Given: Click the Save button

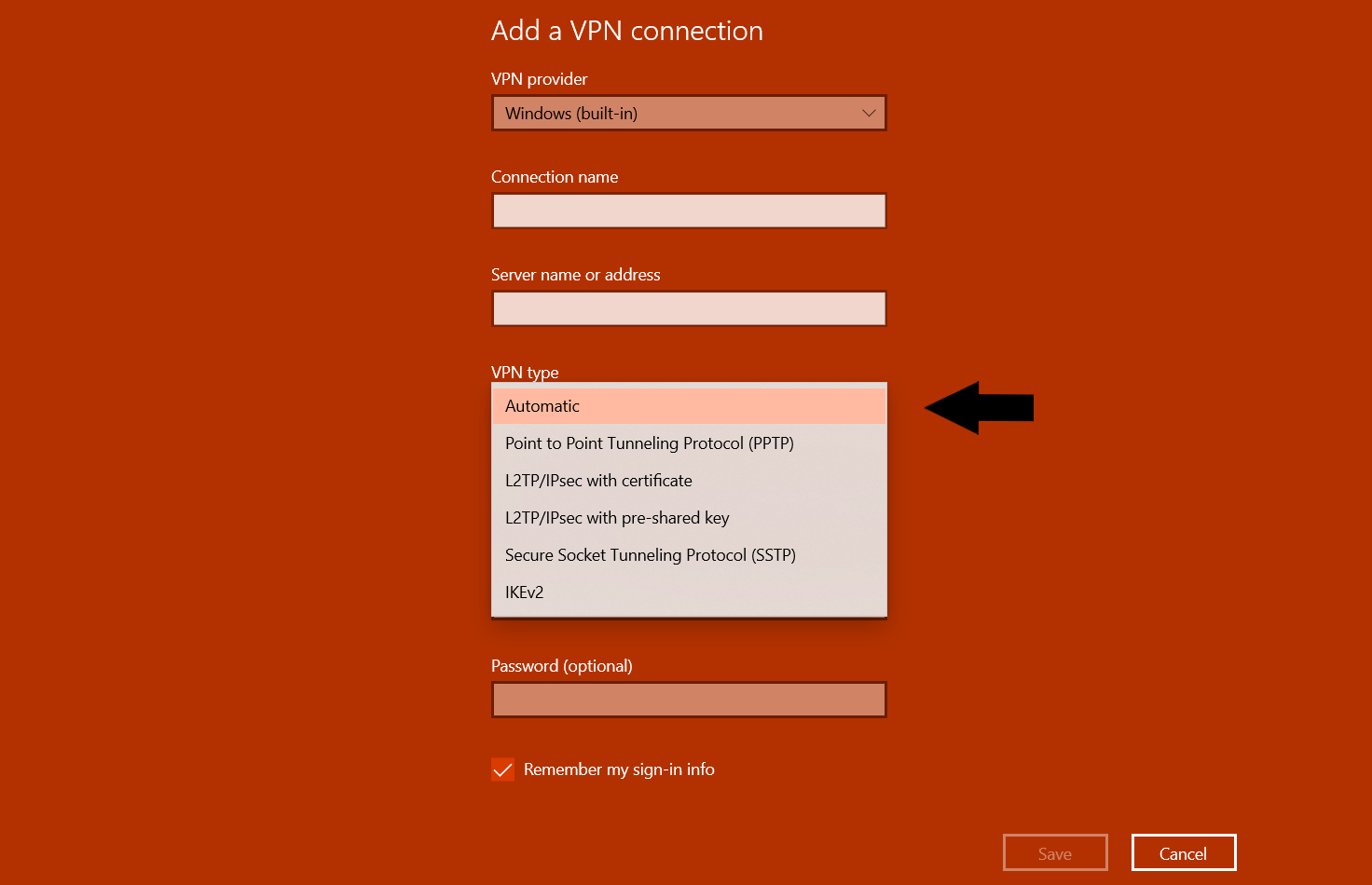Looking at the screenshot, I should tap(1055, 852).
